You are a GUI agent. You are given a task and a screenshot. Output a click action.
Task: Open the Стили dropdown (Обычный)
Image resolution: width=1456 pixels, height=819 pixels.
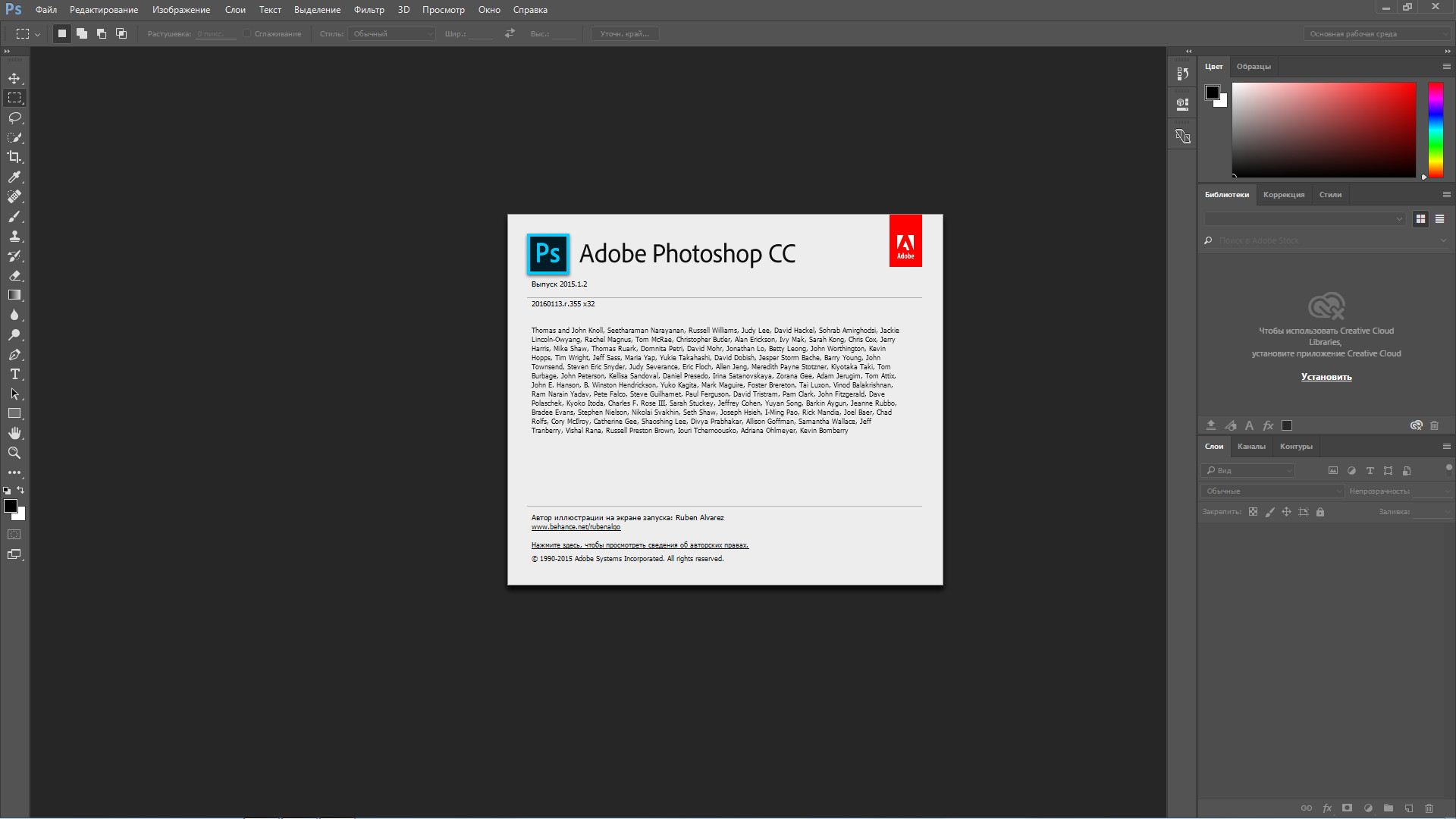coord(391,33)
